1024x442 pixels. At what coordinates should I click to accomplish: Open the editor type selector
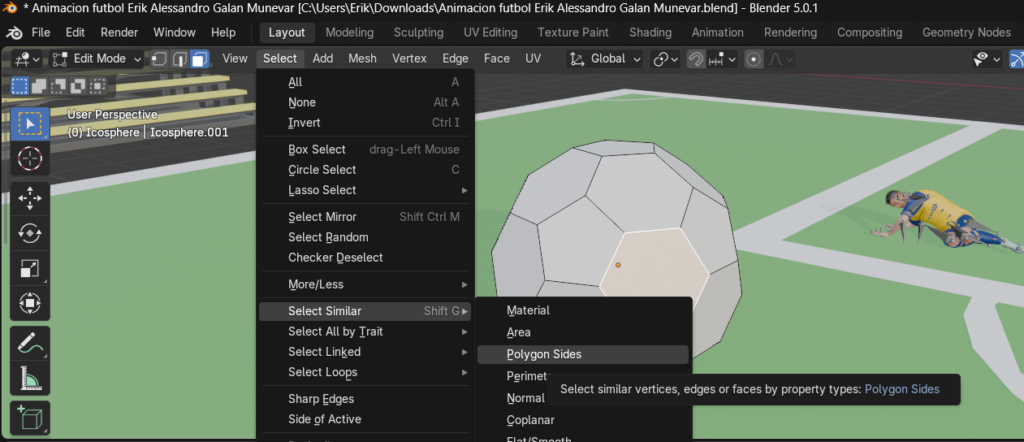click(26, 59)
